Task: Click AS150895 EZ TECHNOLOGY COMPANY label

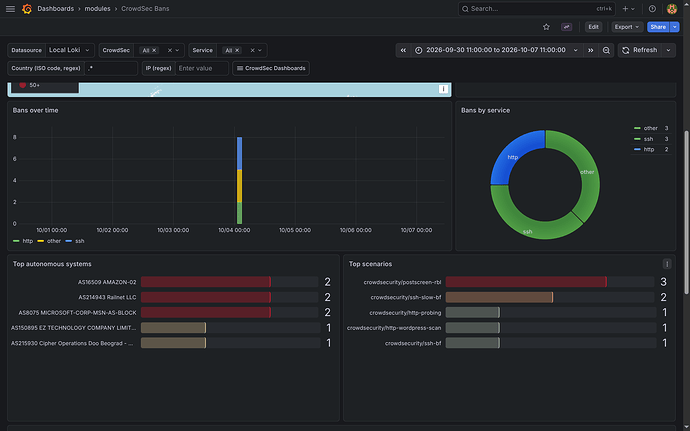Action: point(73,328)
